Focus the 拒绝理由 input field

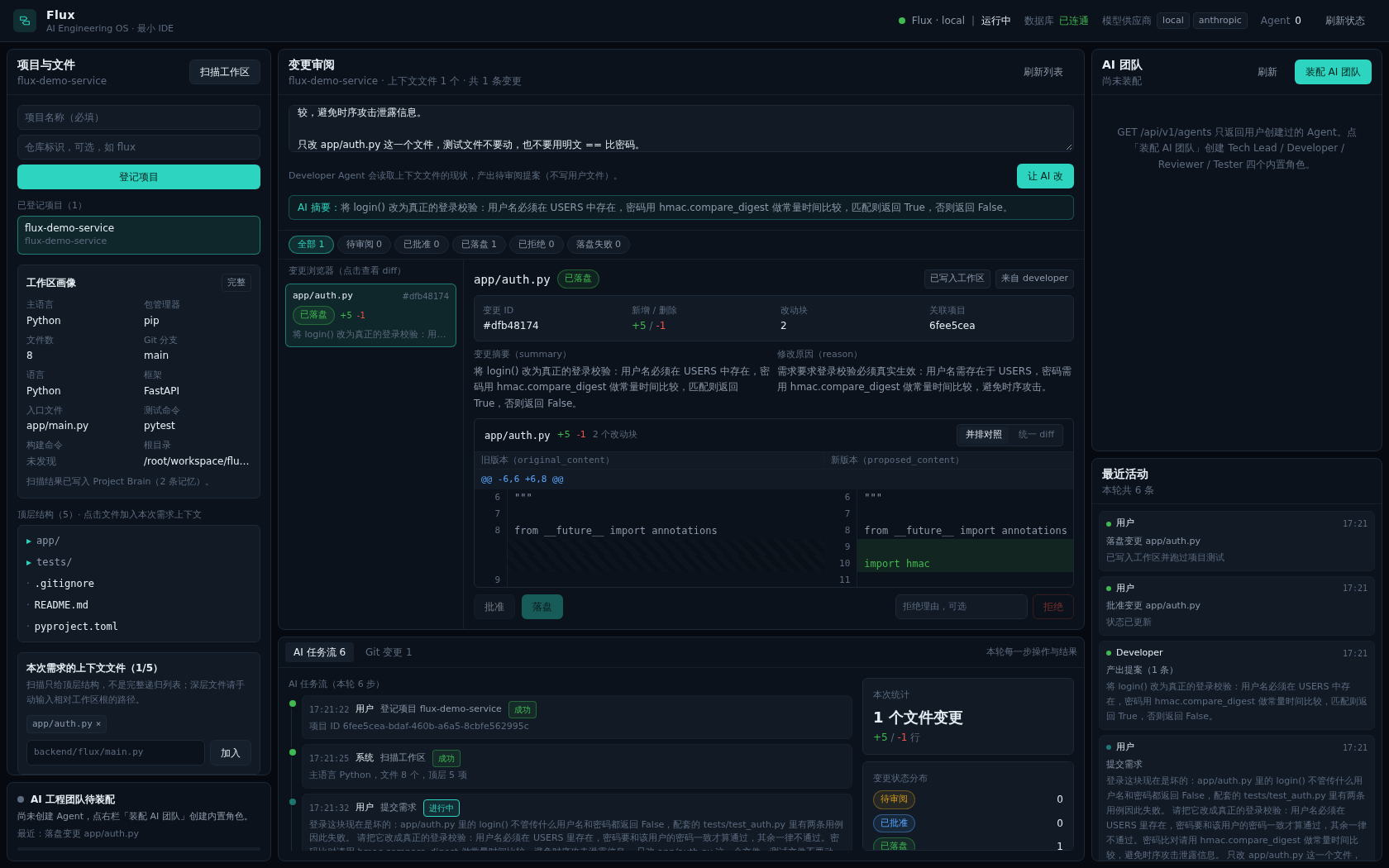click(x=961, y=607)
